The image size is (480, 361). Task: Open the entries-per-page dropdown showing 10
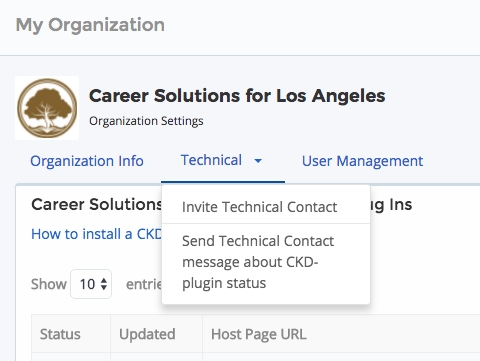[x=91, y=284]
